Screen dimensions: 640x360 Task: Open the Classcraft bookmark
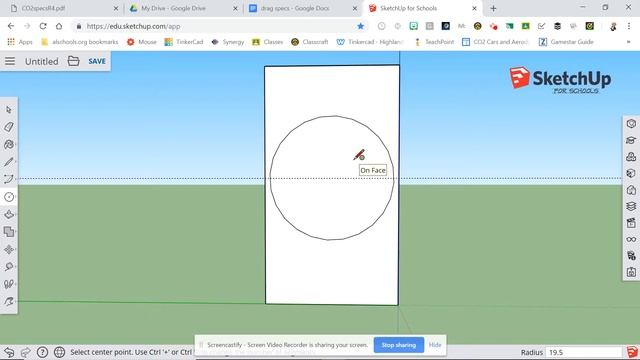[310, 42]
